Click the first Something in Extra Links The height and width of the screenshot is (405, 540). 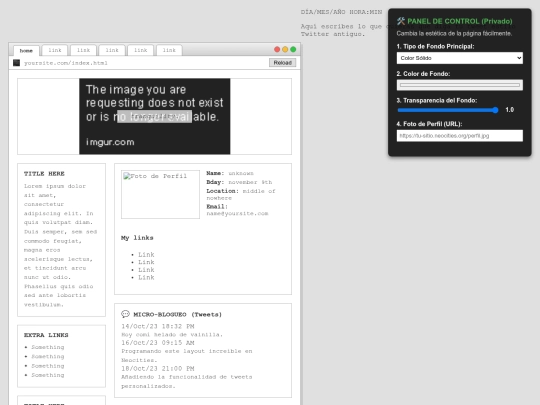click(48, 347)
